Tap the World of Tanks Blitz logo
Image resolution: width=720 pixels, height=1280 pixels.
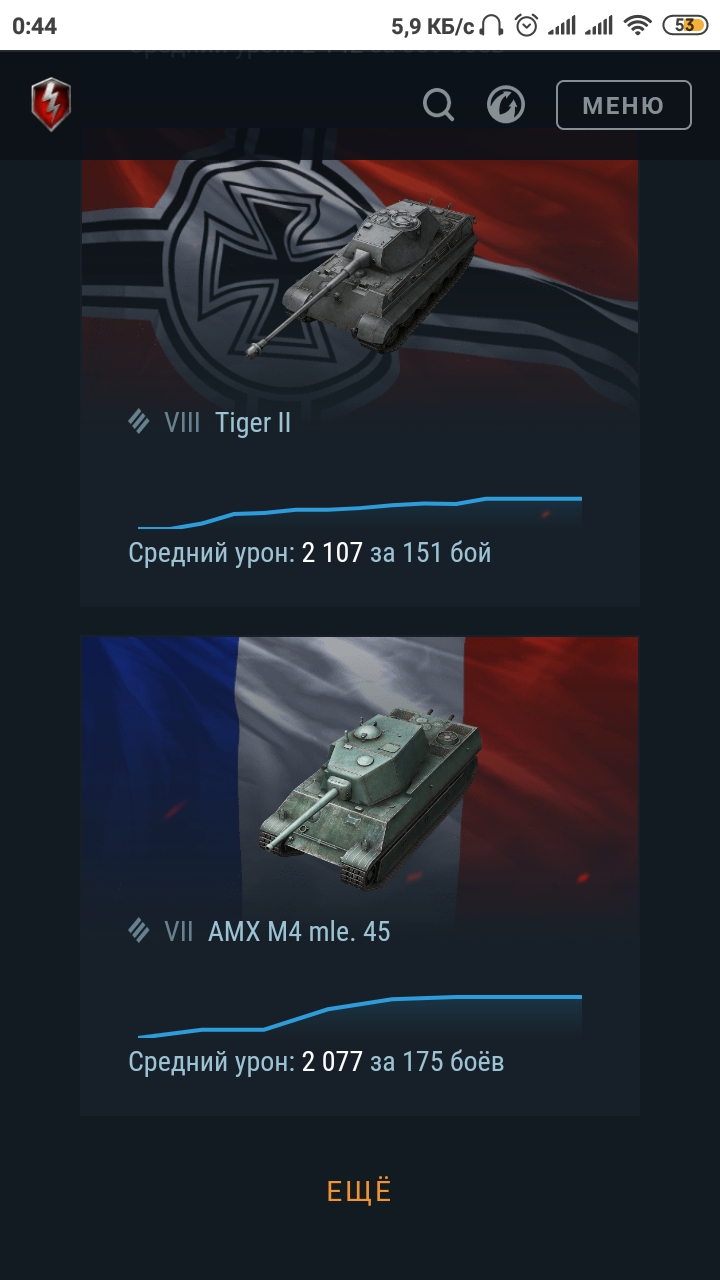(51, 105)
